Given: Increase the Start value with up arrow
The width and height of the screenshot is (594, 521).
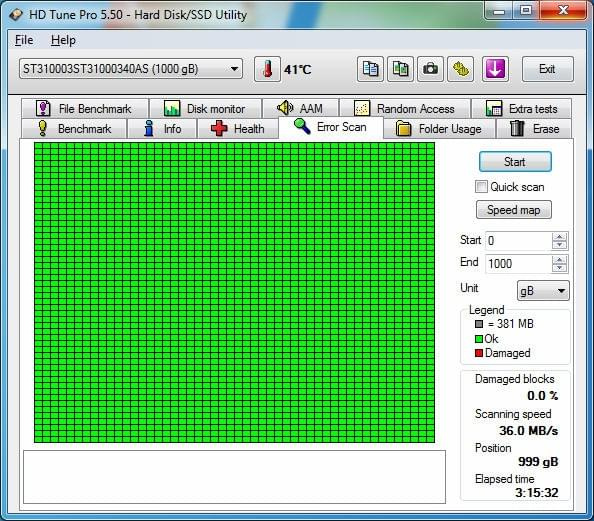Looking at the screenshot, I should pyautogui.click(x=560, y=237).
